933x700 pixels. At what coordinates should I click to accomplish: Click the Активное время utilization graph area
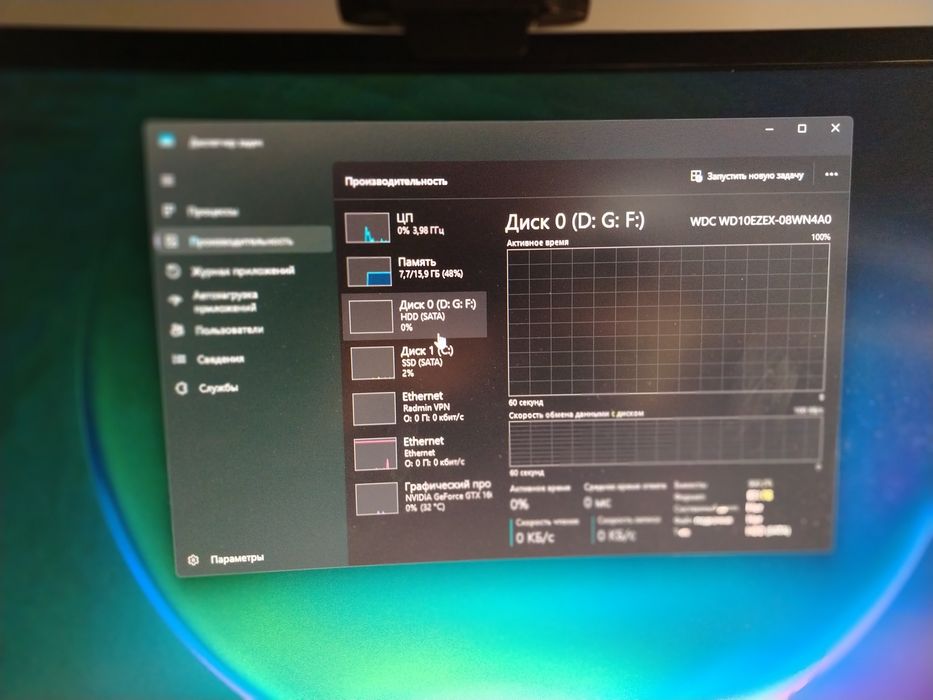tap(668, 320)
